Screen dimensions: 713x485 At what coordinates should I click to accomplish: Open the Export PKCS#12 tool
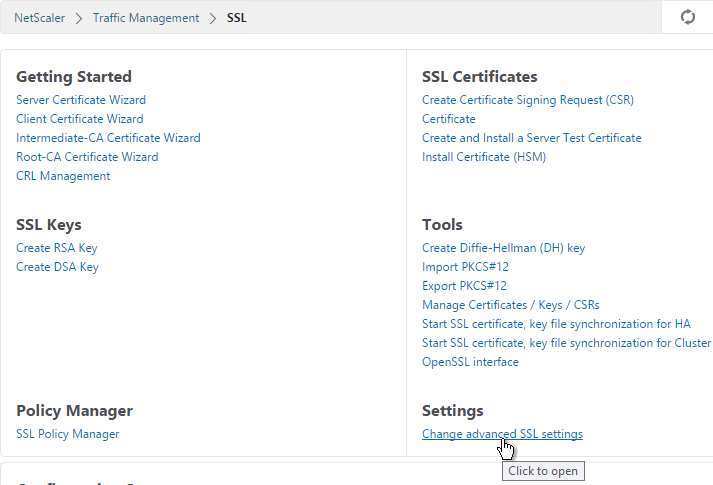tap(464, 286)
